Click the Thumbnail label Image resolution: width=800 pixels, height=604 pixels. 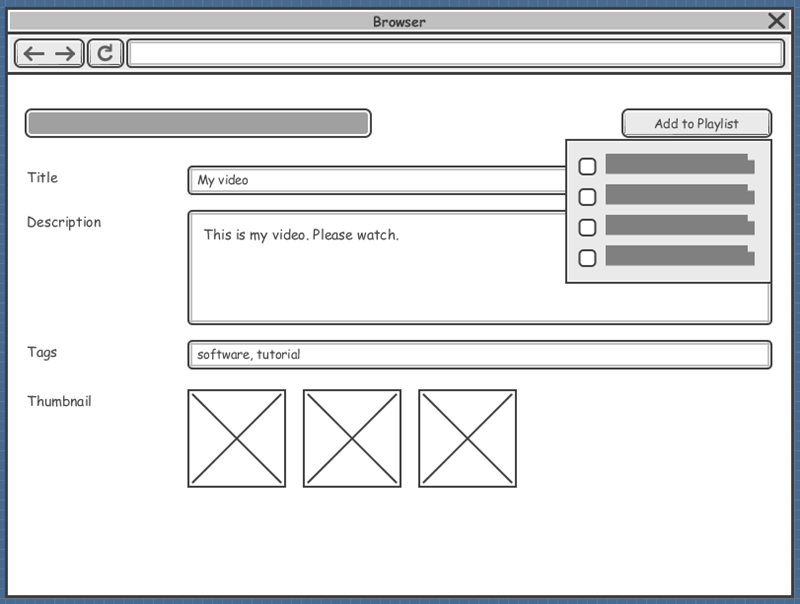click(x=60, y=401)
